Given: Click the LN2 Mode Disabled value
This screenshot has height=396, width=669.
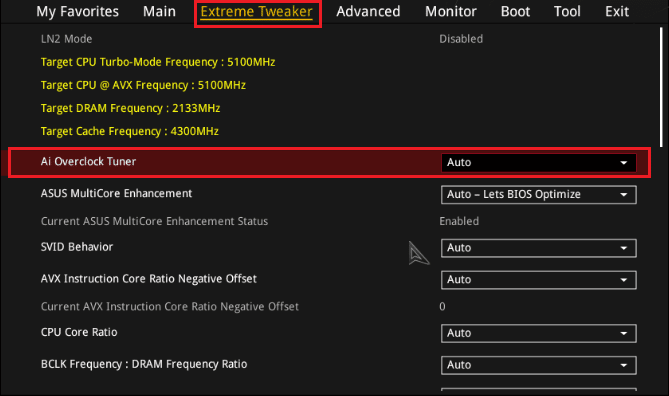Looking at the screenshot, I should coord(461,39).
